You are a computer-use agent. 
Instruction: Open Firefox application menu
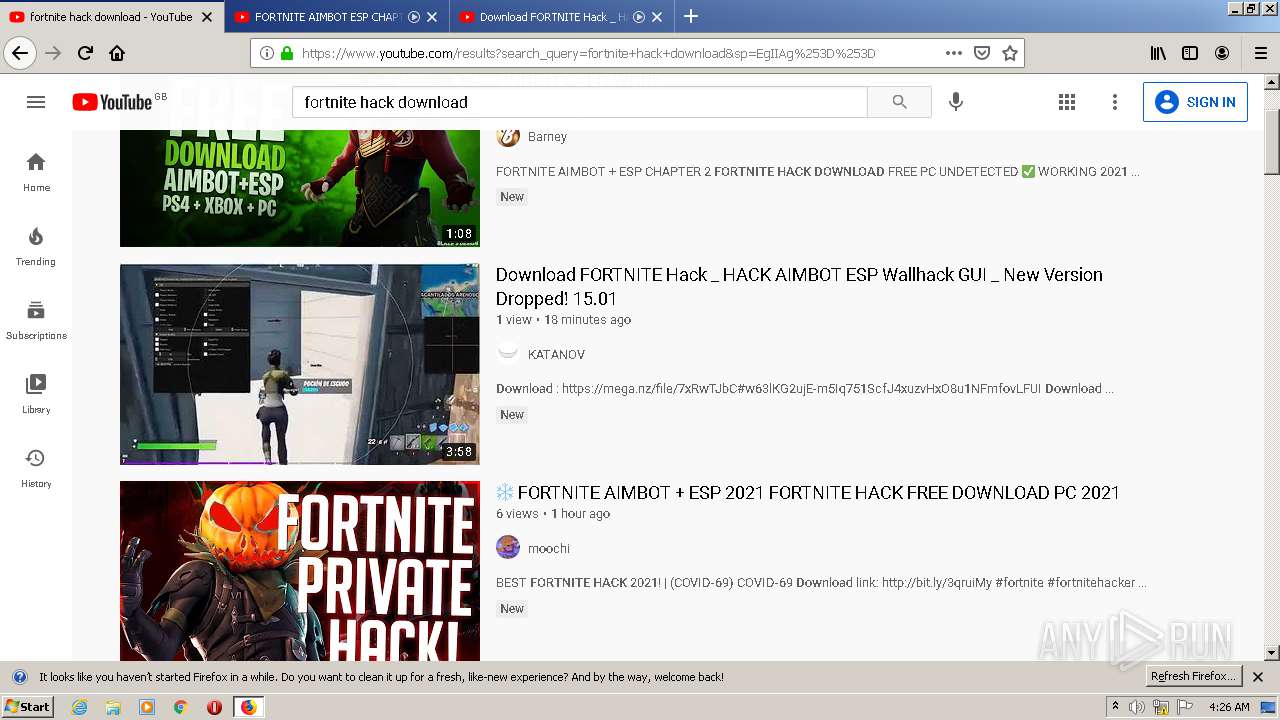[x=1261, y=53]
